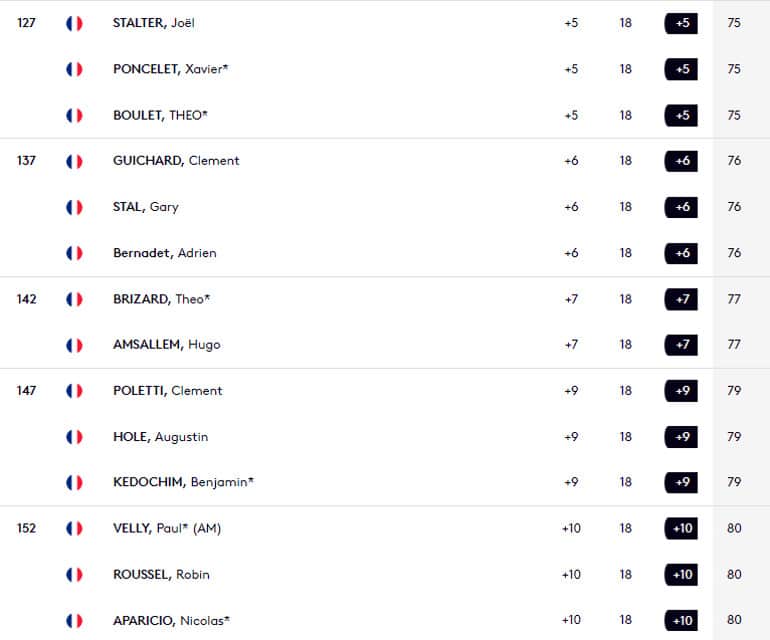The width and height of the screenshot is (770, 640).
Task: Click the flag icon beside BRIZARD, Theo
Action: [x=74, y=299]
